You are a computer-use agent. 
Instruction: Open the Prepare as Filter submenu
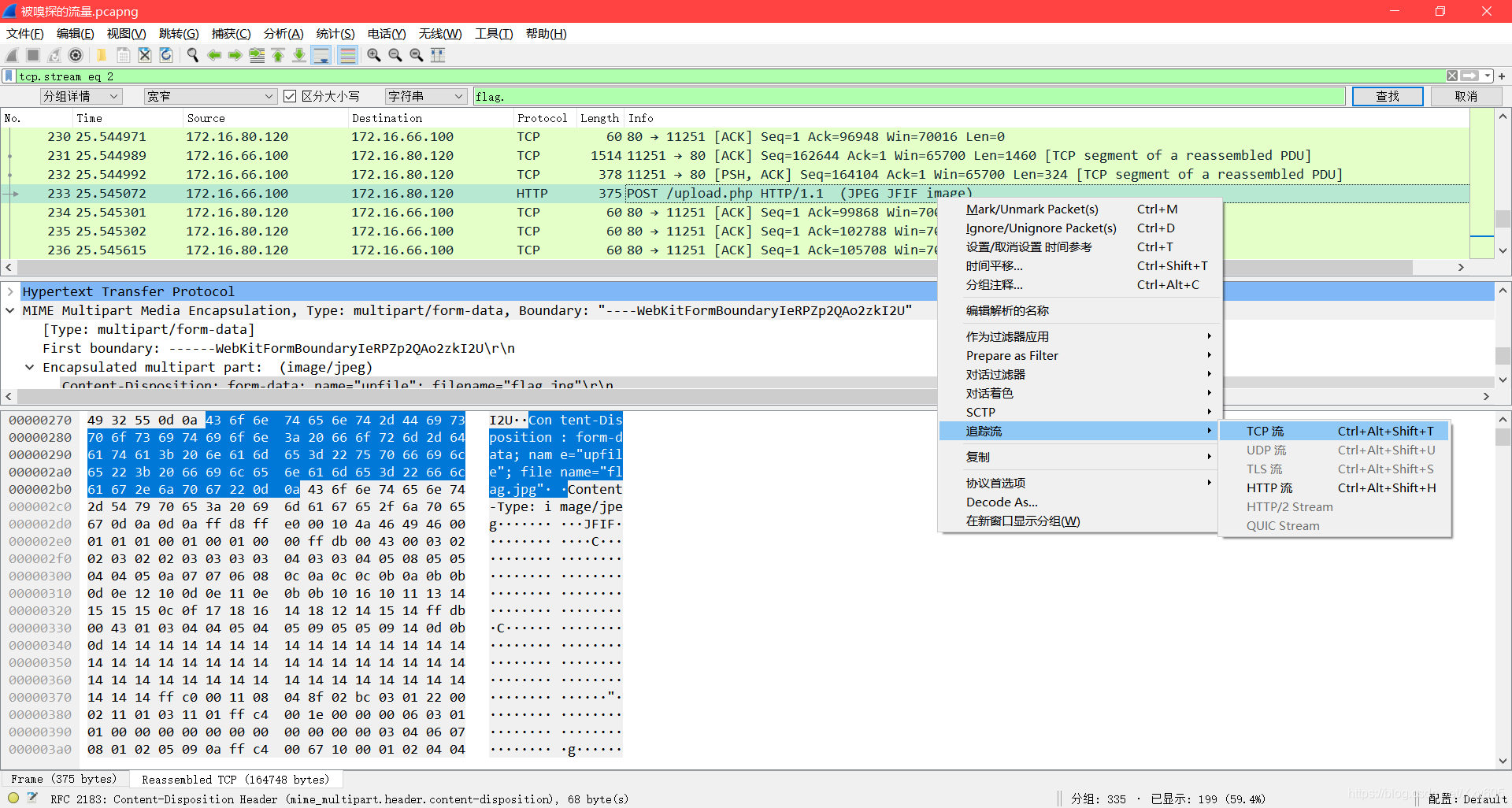(x=1080, y=356)
